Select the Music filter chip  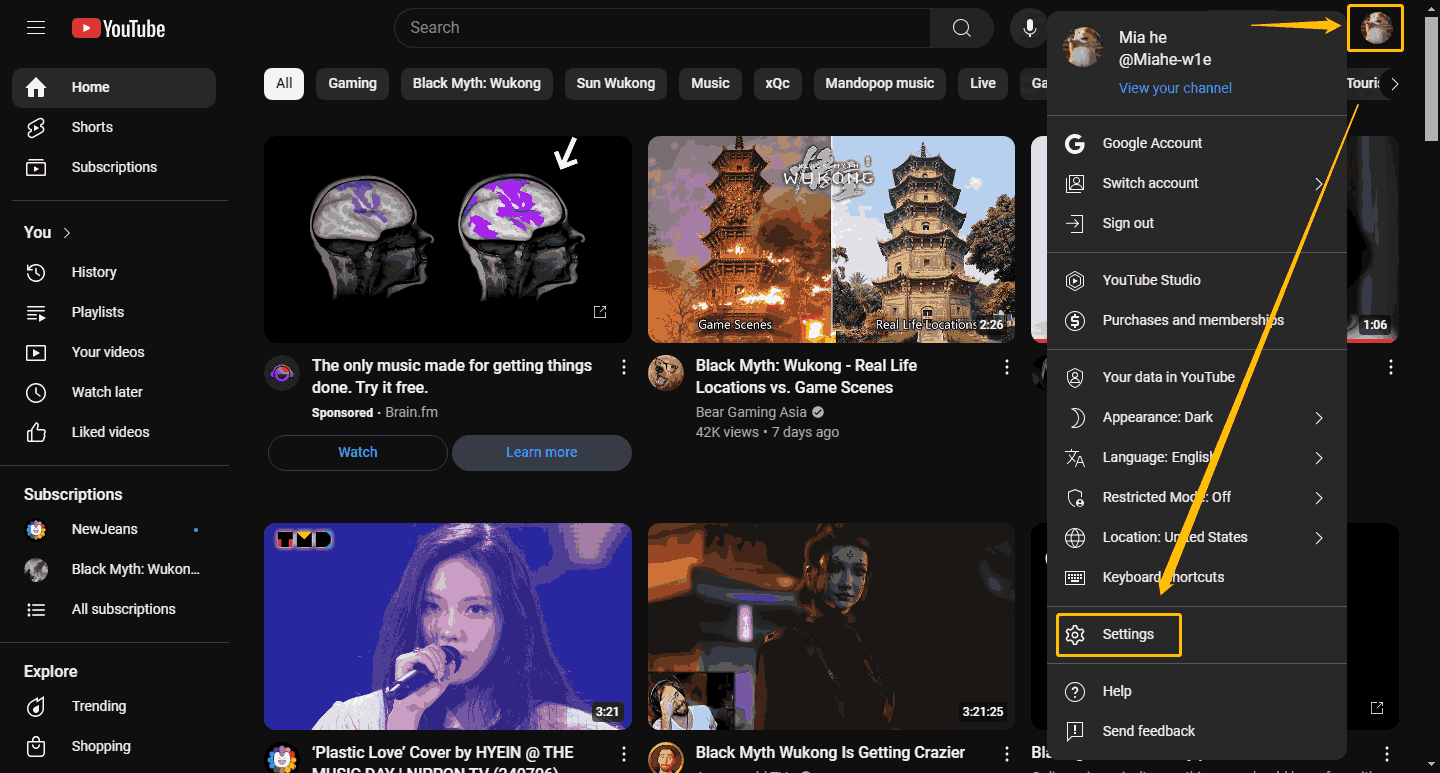710,84
